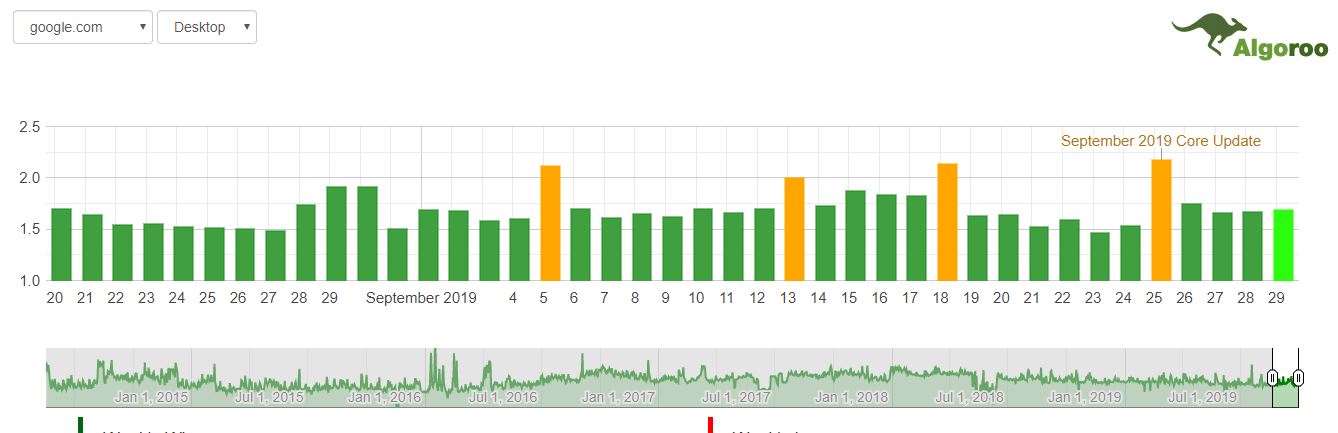Viewport: 1338px width, 433px height.
Task: Click the 'September 2019 Core Update' annotation label
Action: (1161, 141)
